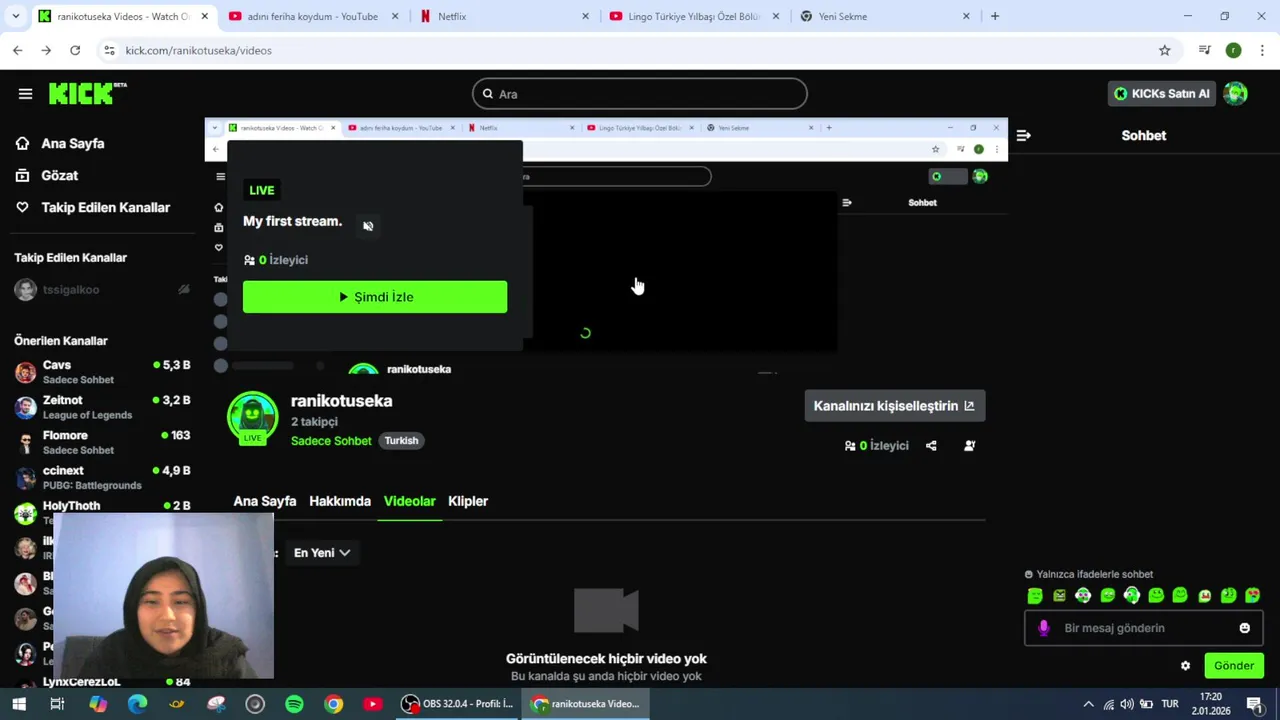Click chat message input field
Viewport: 1280px width, 720px height.
1143,628
